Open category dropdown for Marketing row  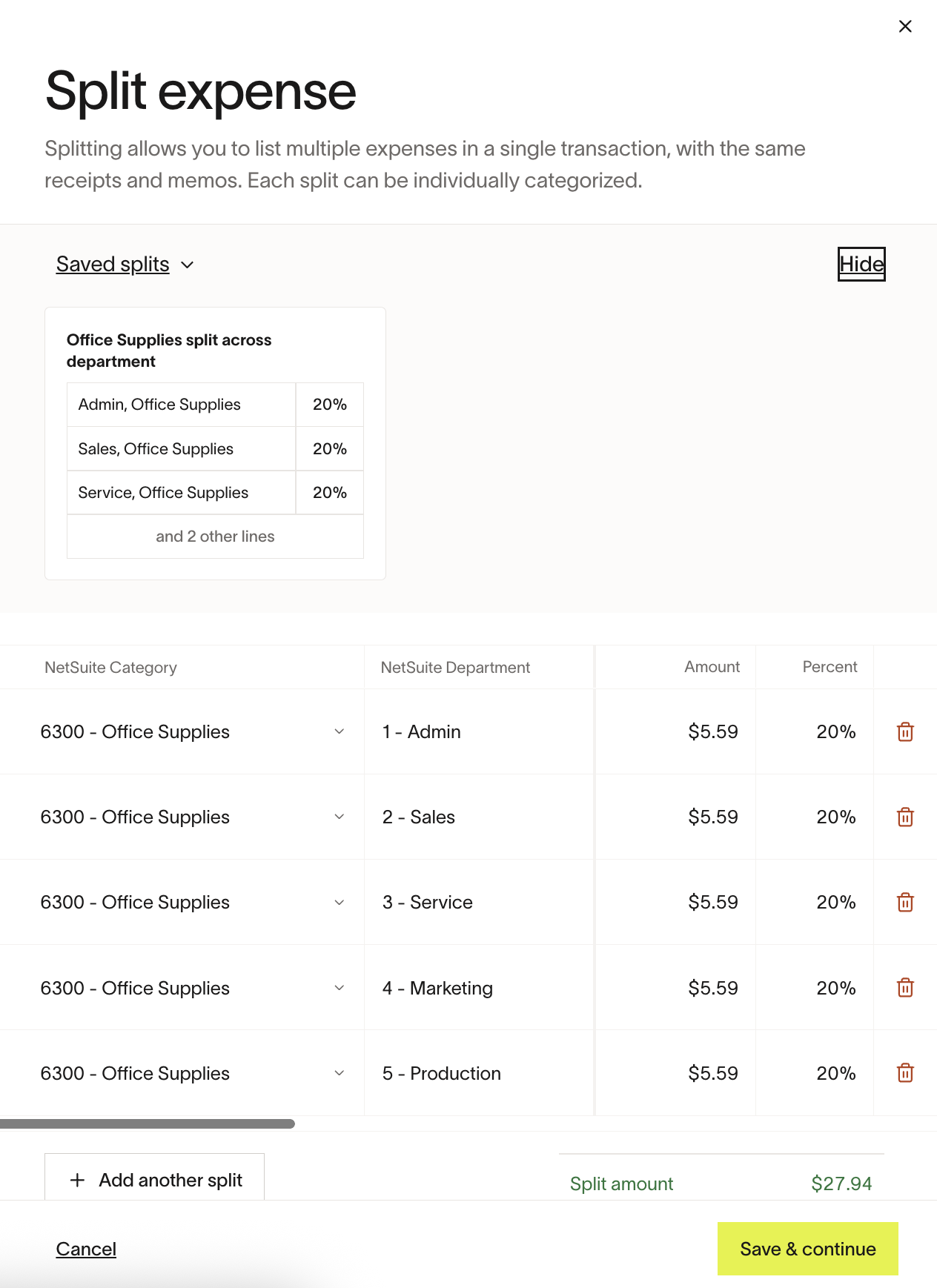pos(339,988)
